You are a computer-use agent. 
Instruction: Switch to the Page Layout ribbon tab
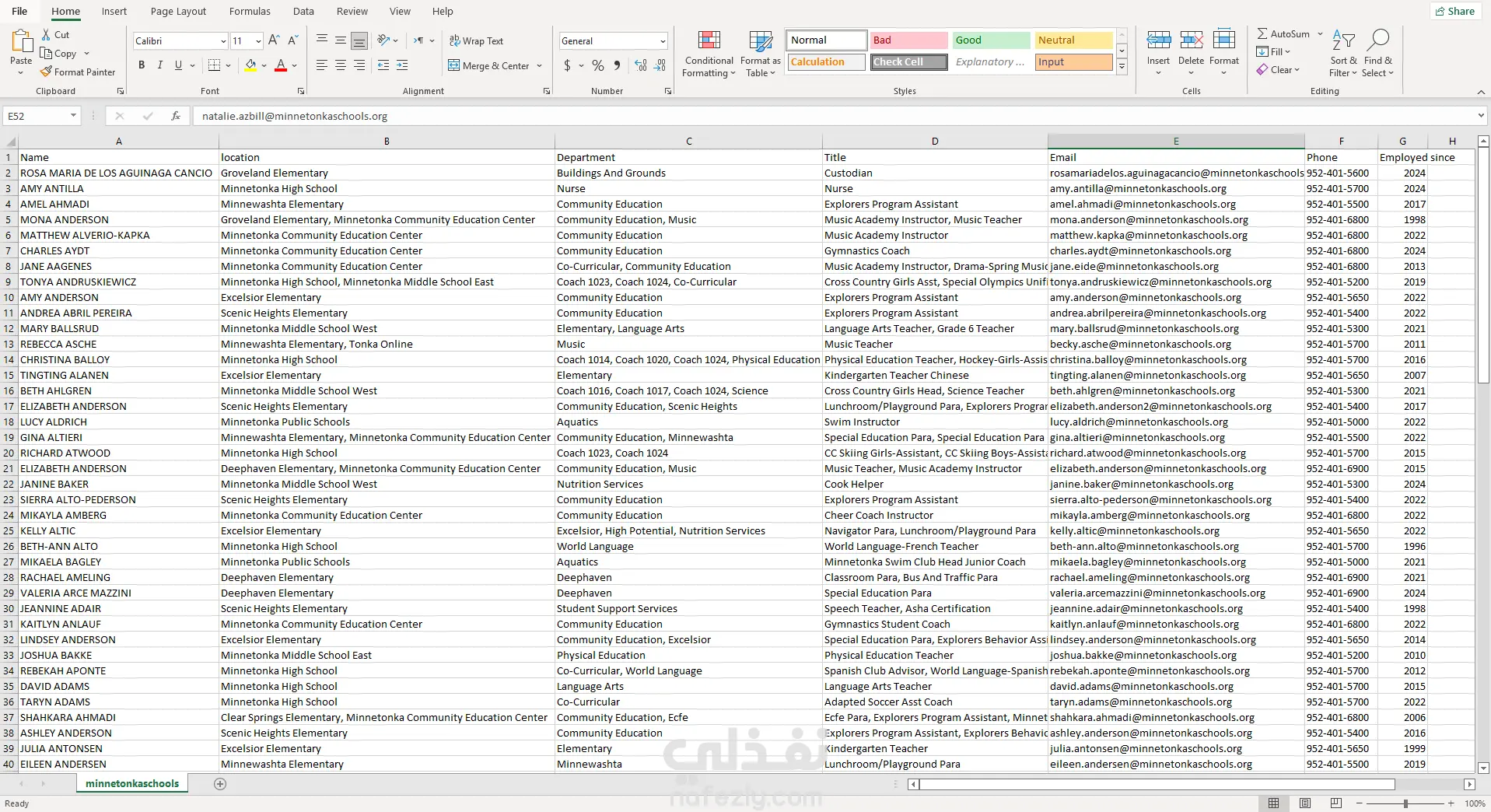[x=178, y=11]
